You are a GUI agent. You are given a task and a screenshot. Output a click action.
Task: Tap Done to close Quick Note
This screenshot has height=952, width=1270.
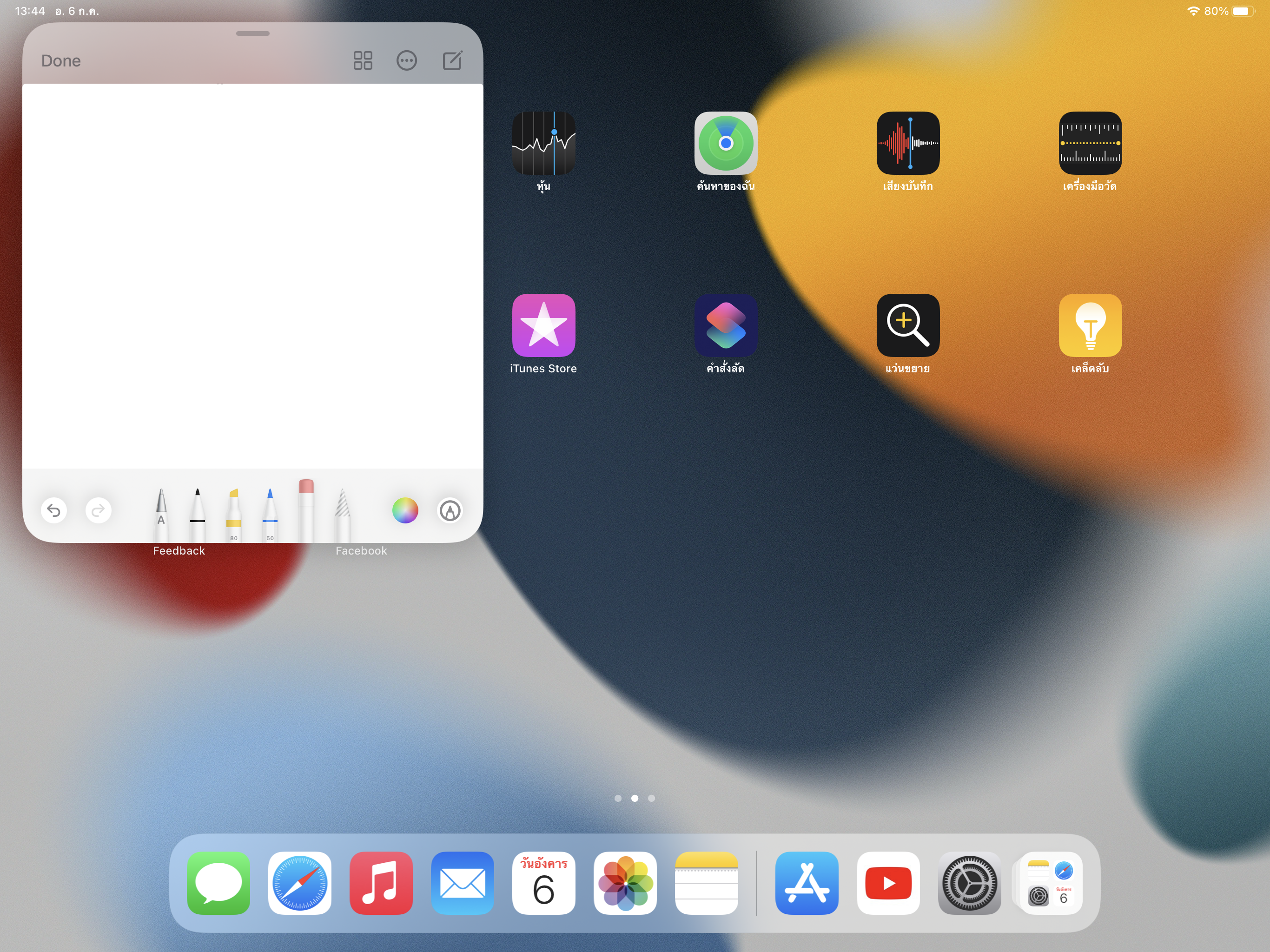click(61, 61)
